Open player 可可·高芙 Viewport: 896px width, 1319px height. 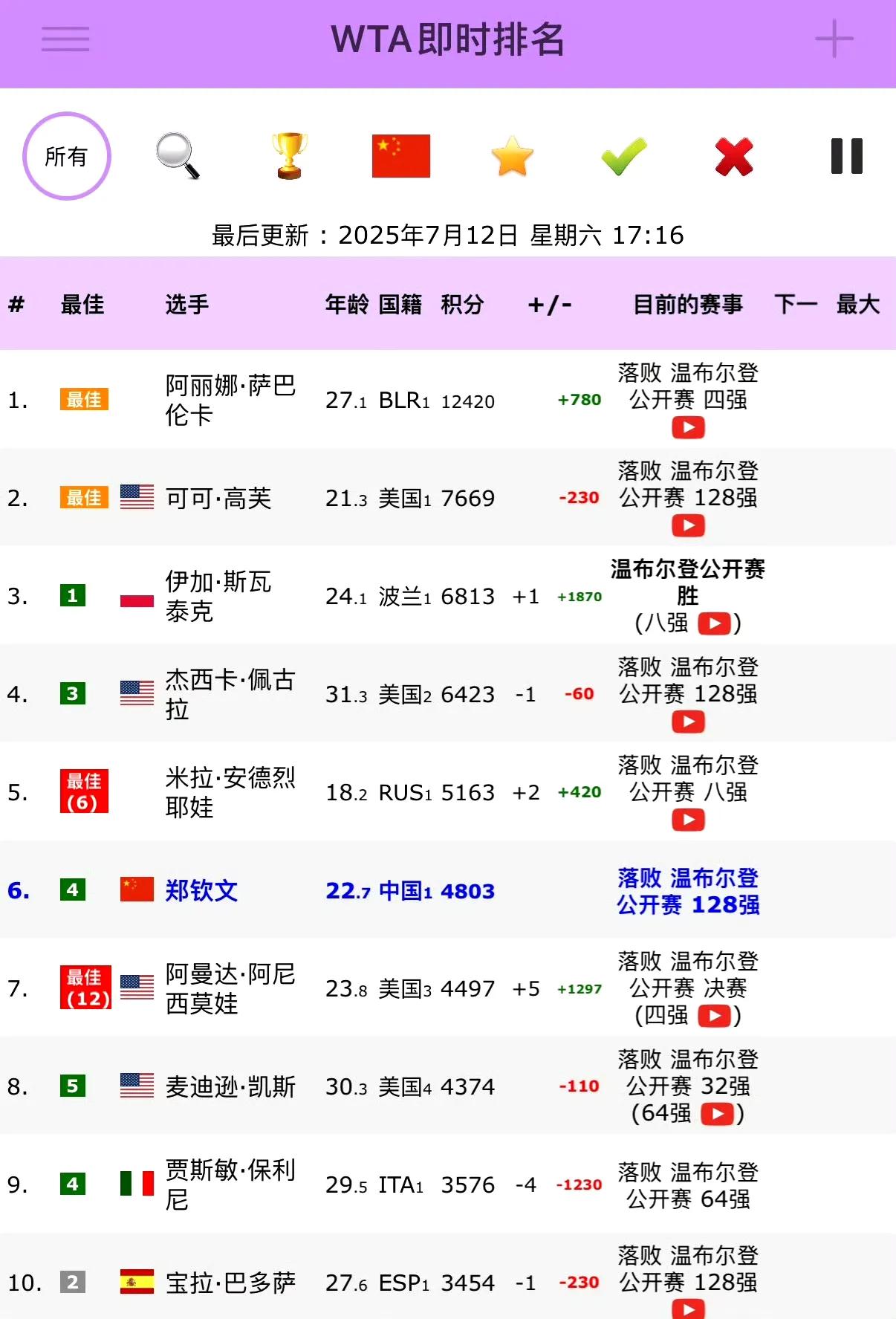coord(218,498)
